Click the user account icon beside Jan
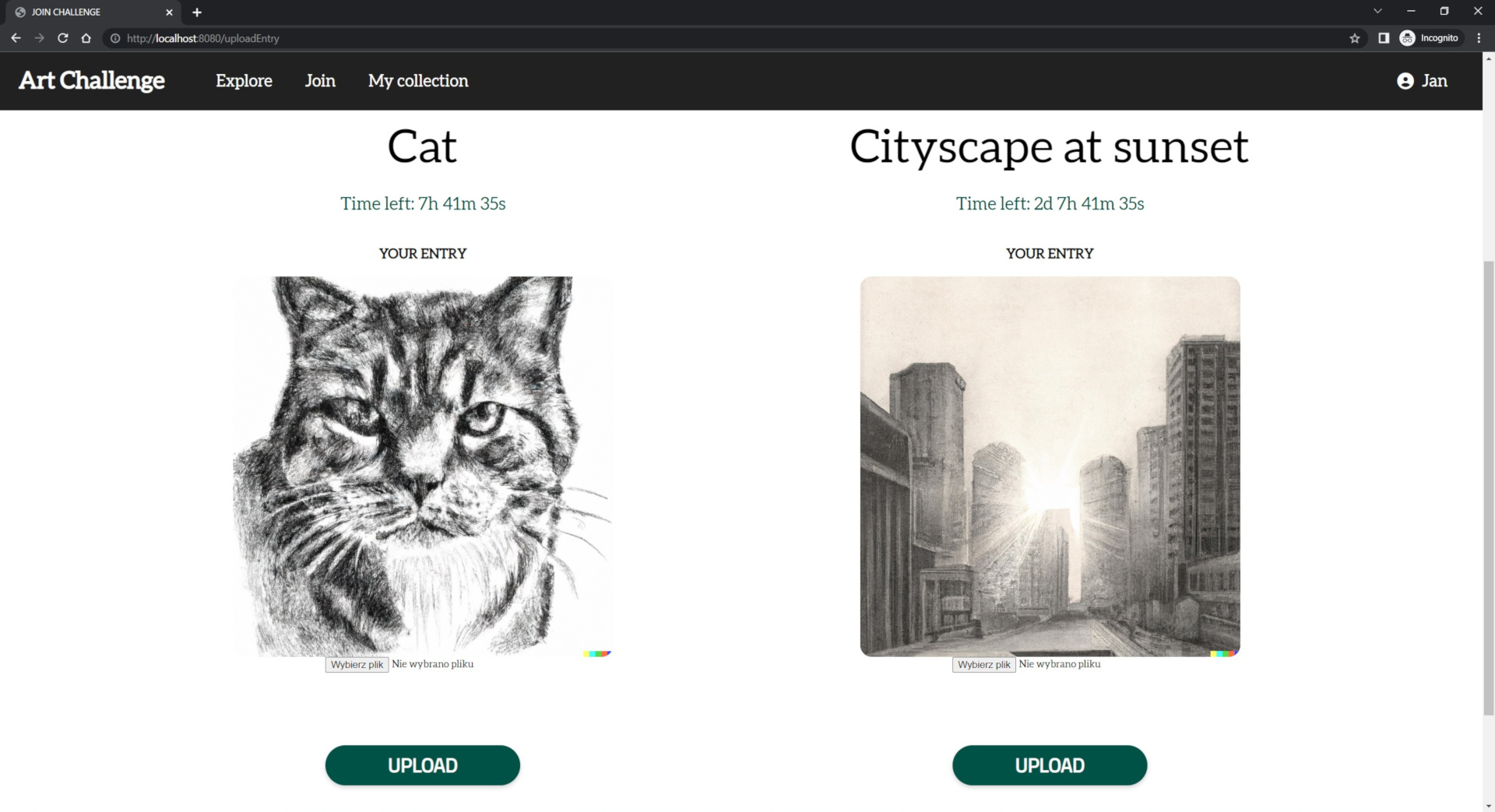Viewport: 1495px width, 812px height. pos(1405,81)
